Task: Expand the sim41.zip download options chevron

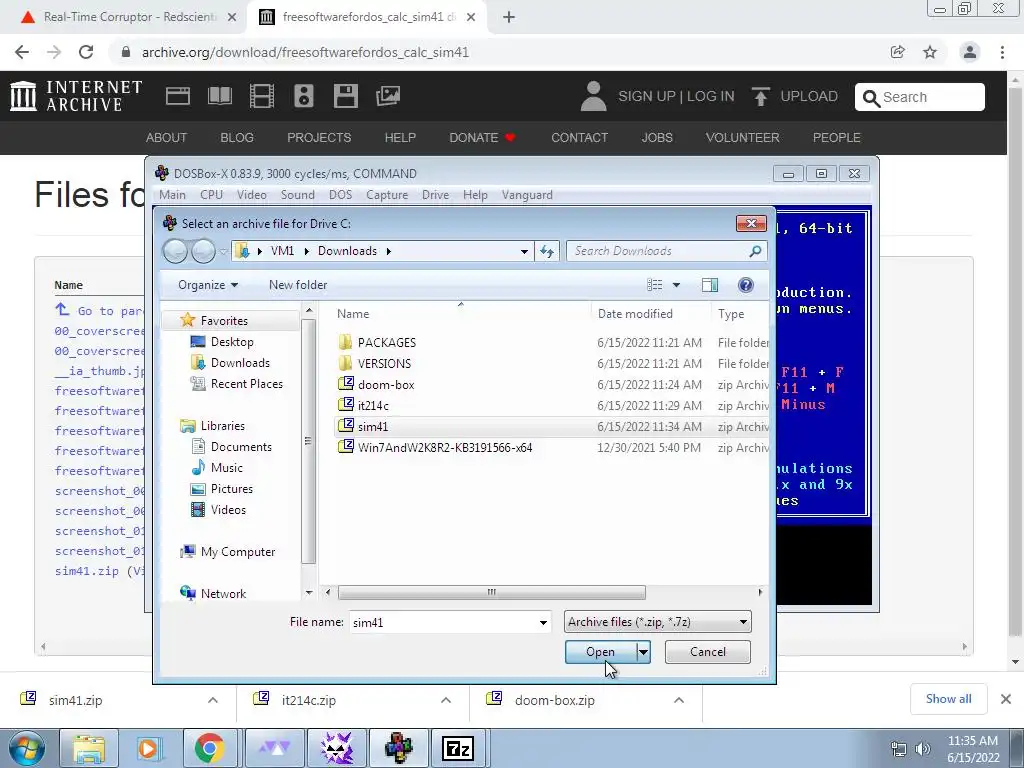Action: pyautogui.click(x=213, y=700)
